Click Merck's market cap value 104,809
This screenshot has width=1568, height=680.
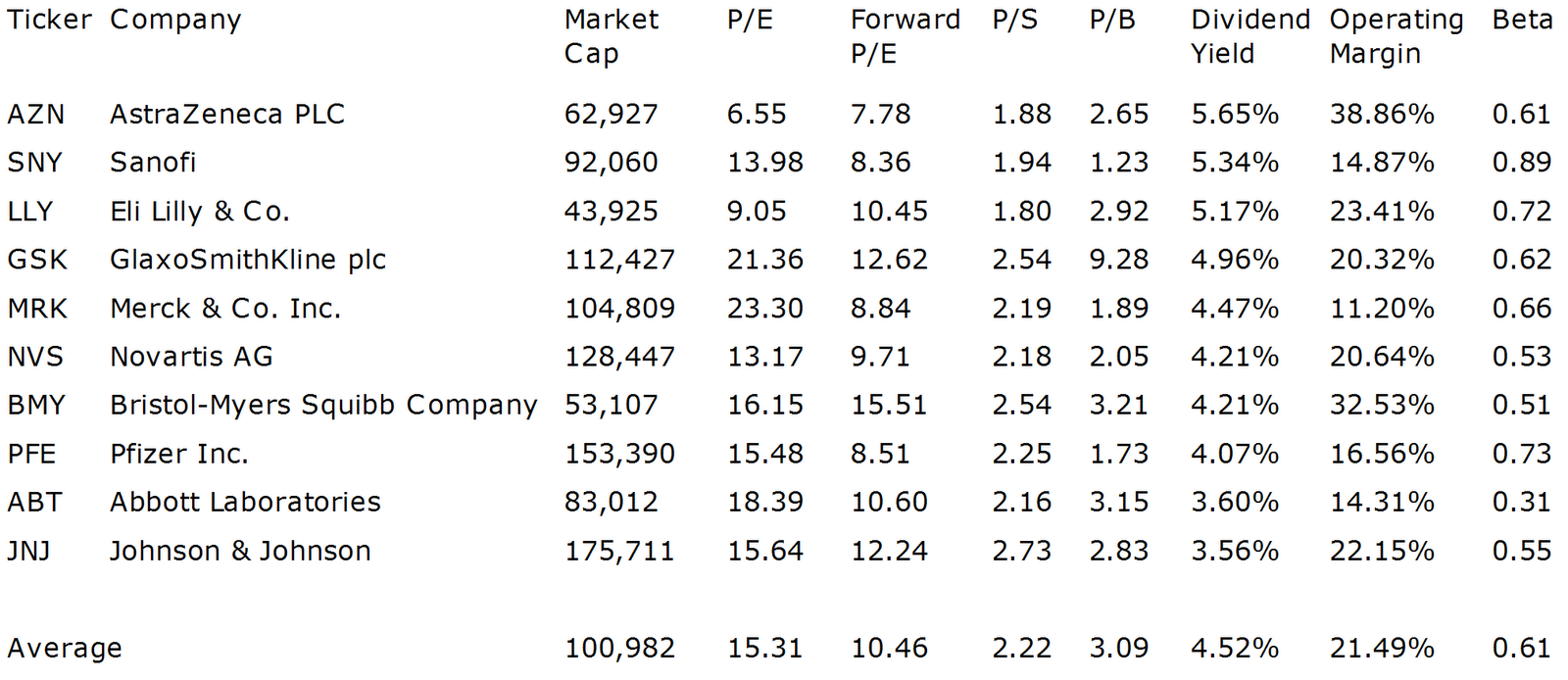pos(619,309)
